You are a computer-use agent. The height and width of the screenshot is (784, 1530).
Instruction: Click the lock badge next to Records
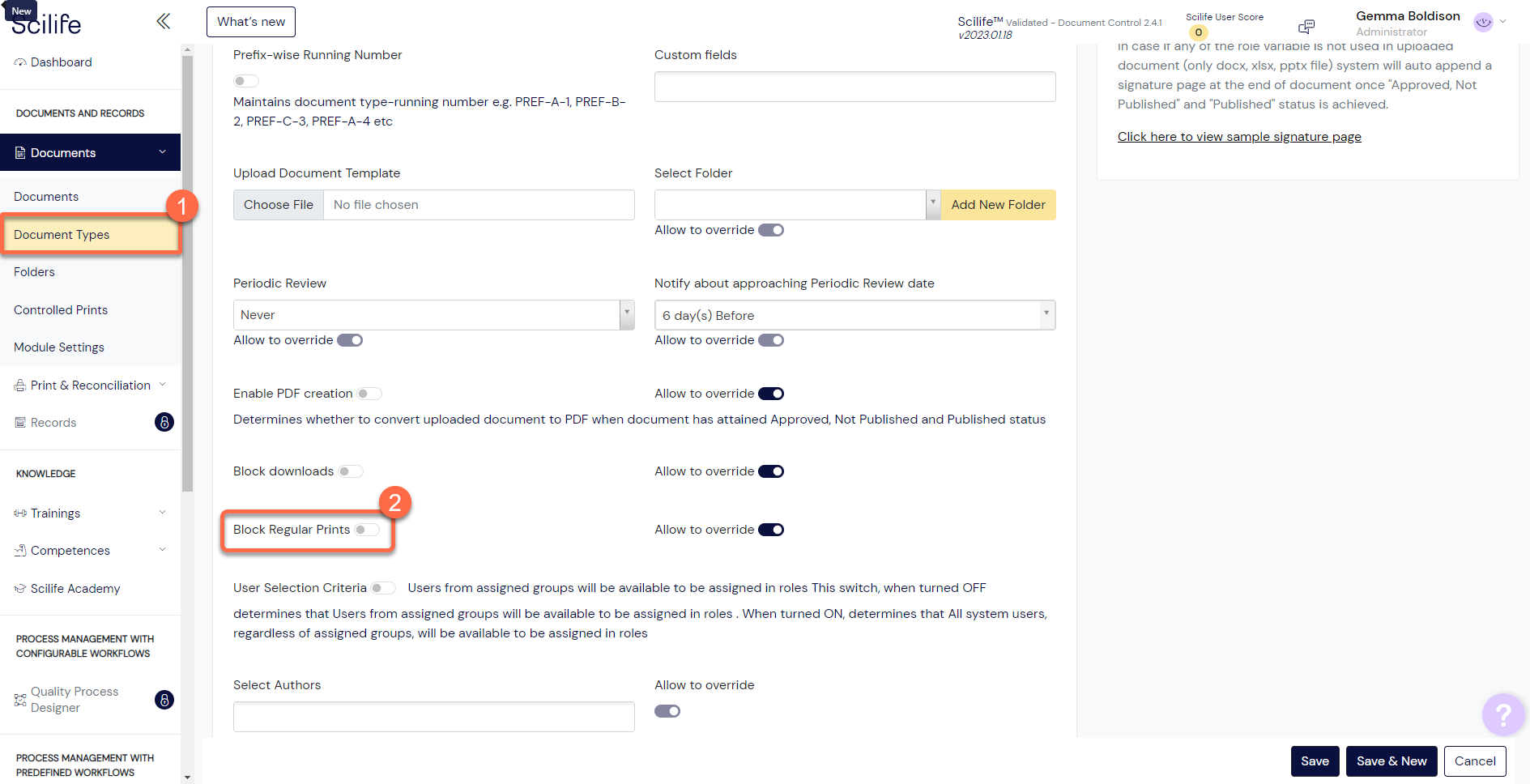[164, 422]
